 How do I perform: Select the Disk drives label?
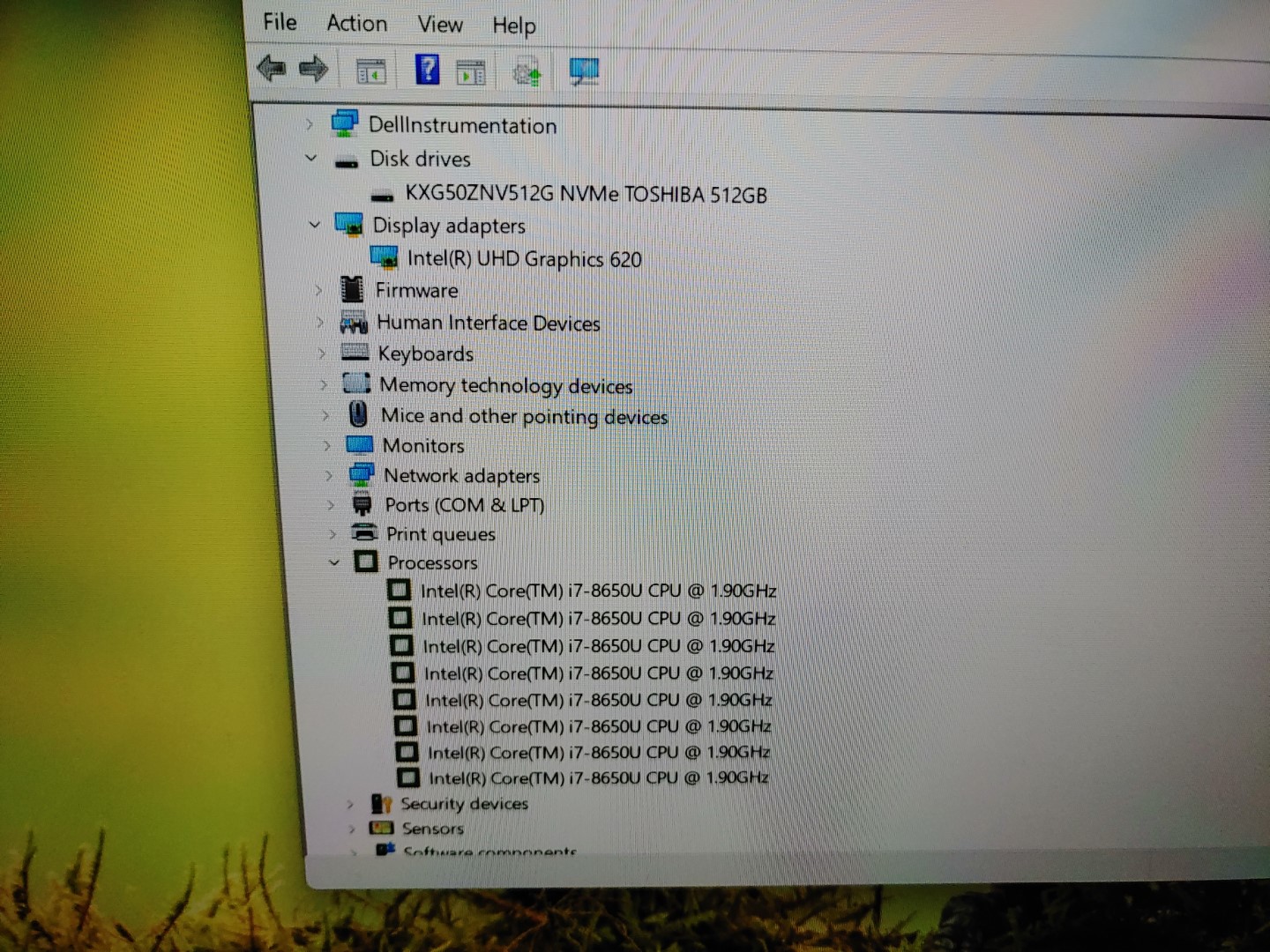click(420, 159)
